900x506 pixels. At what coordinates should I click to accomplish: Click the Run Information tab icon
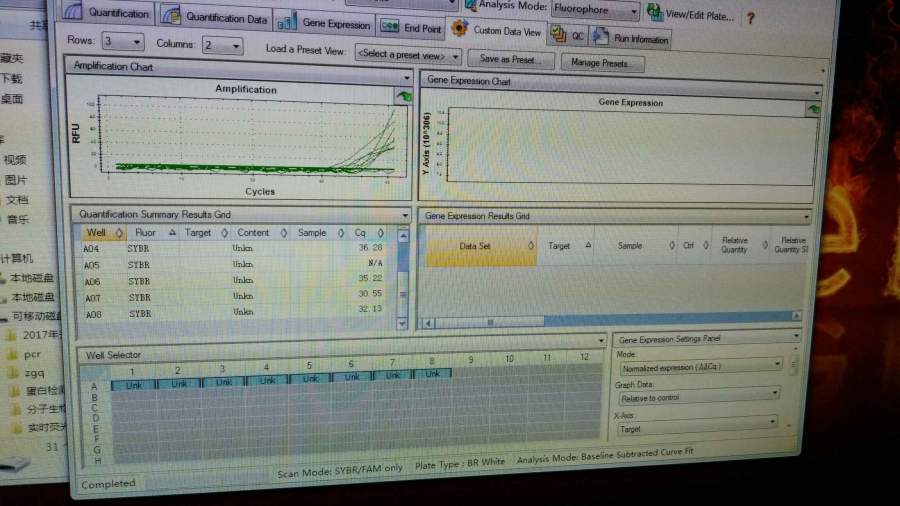point(600,37)
